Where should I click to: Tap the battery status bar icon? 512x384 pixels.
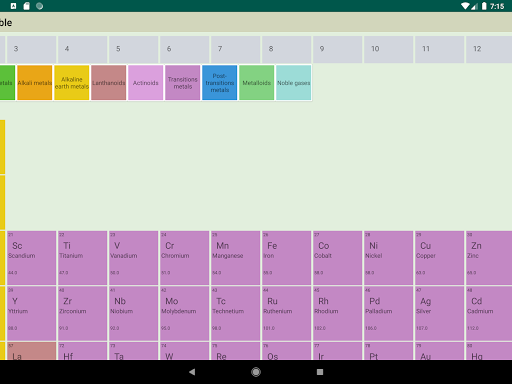484,6
